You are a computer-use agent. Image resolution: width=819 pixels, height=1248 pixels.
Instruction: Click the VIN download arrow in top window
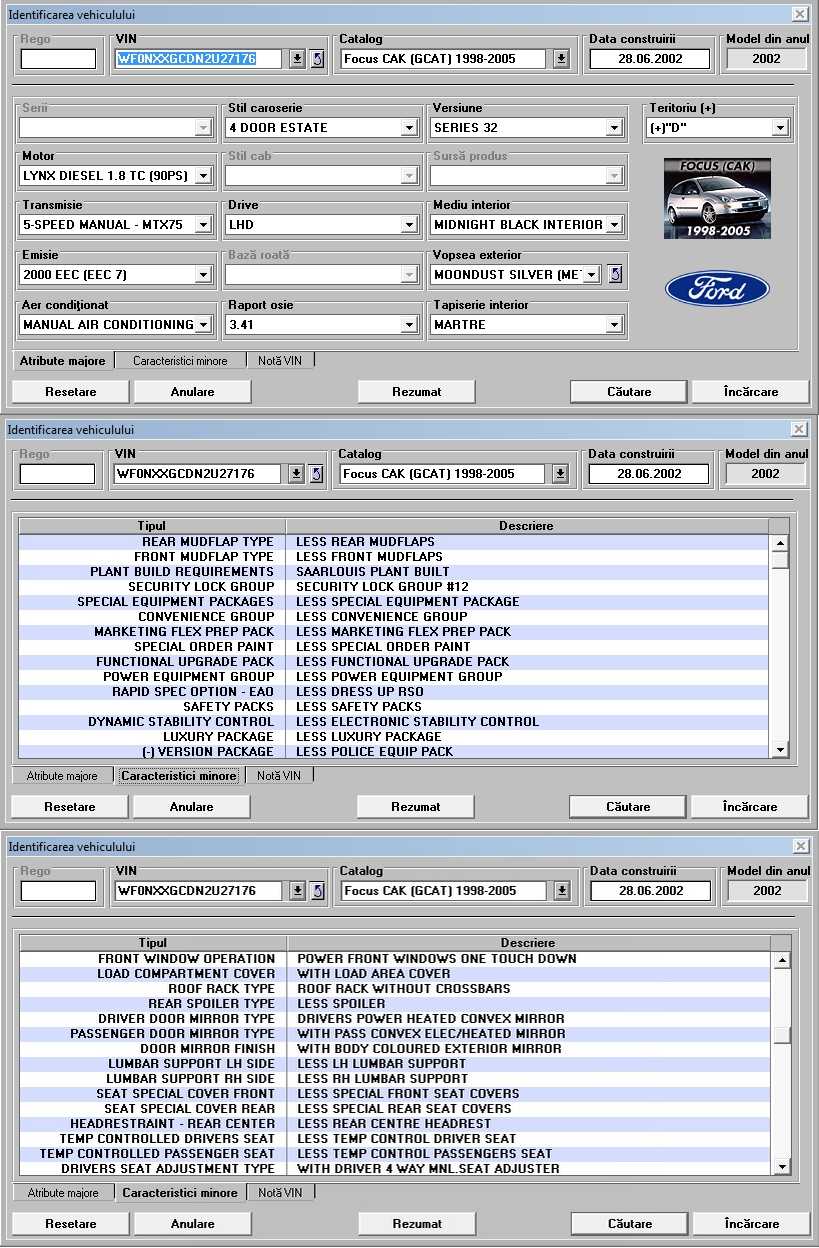click(x=297, y=59)
